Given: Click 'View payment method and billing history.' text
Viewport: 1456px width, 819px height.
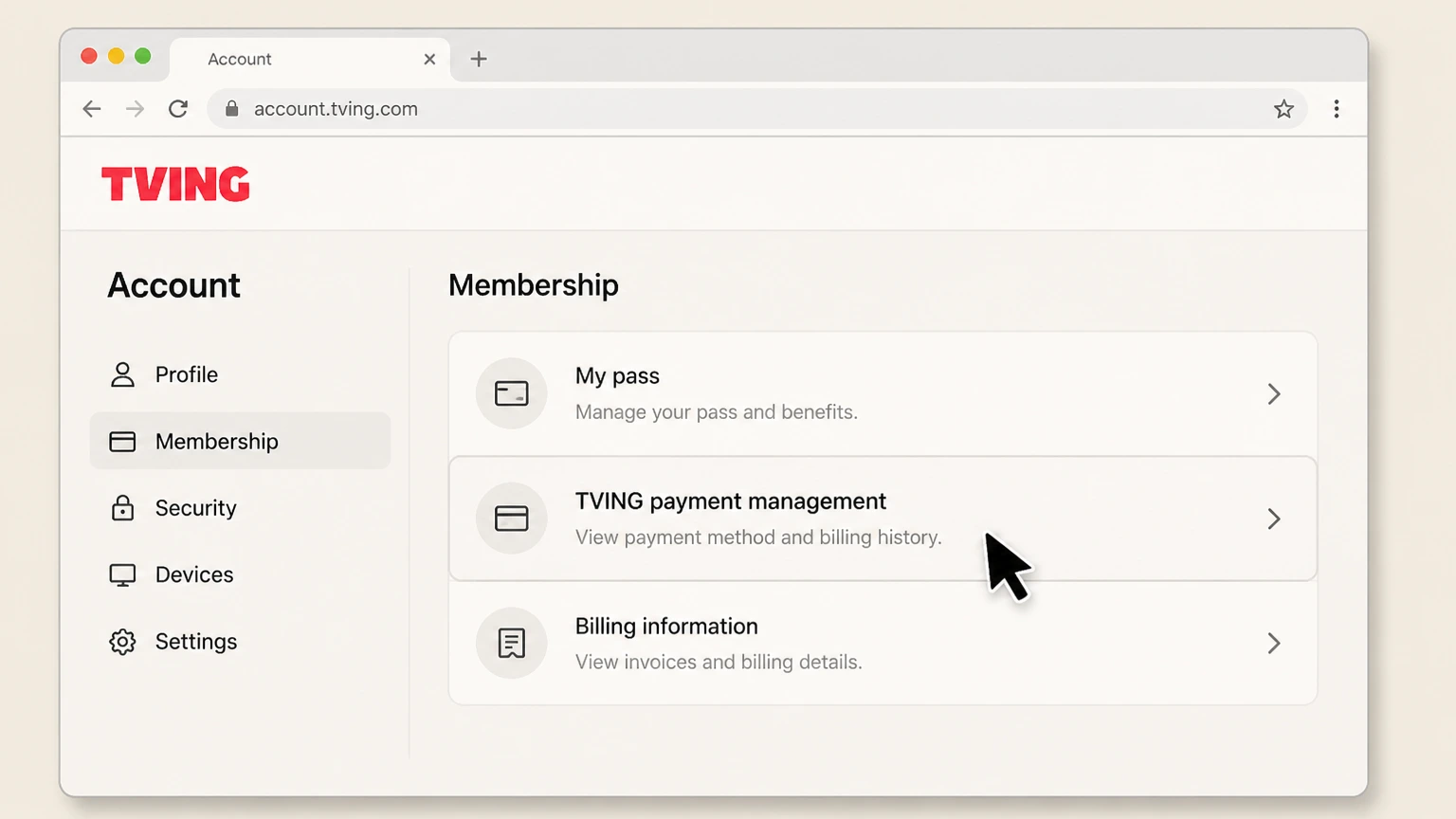Looking at the screenshot, I should (758, 537).
